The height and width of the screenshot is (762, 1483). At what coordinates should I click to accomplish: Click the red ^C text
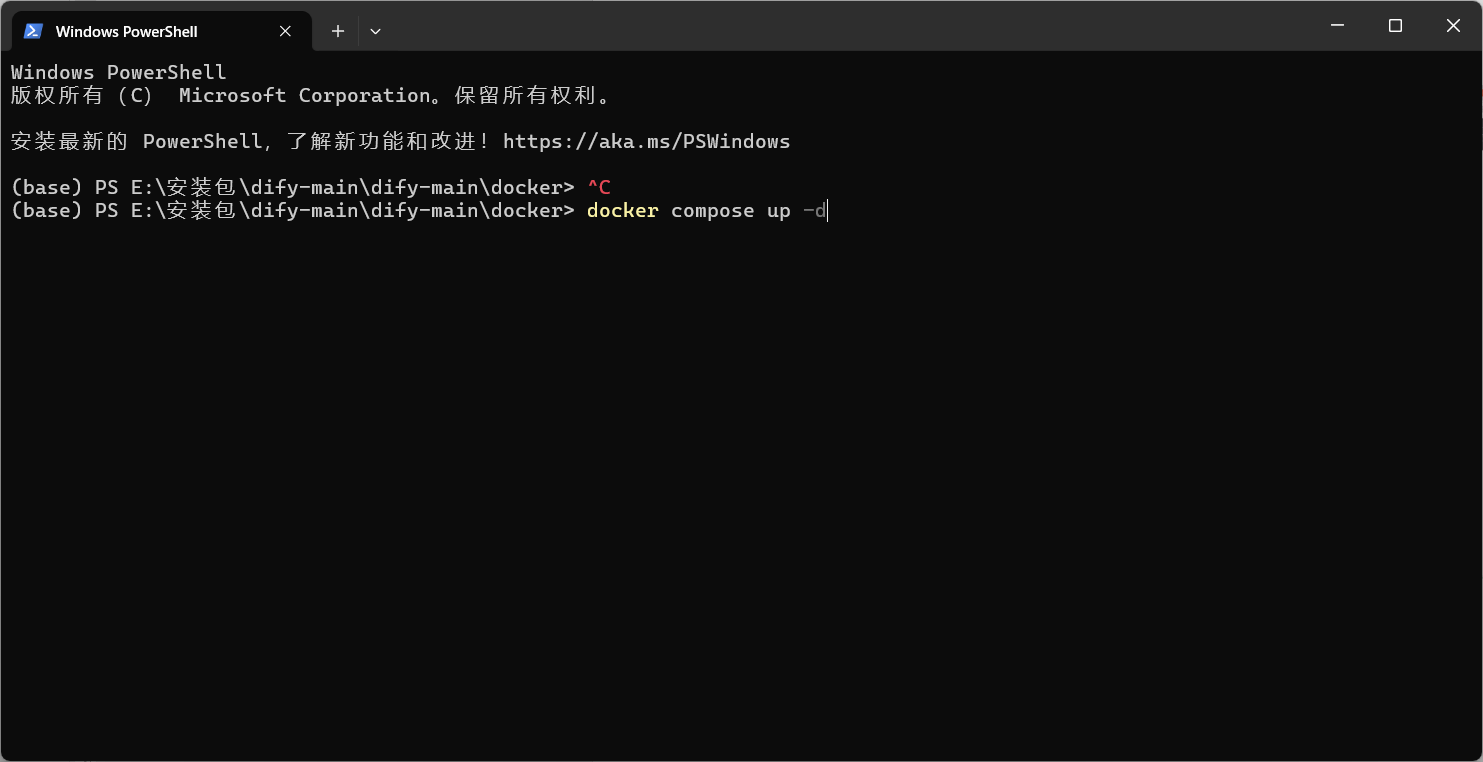(598, 187)
